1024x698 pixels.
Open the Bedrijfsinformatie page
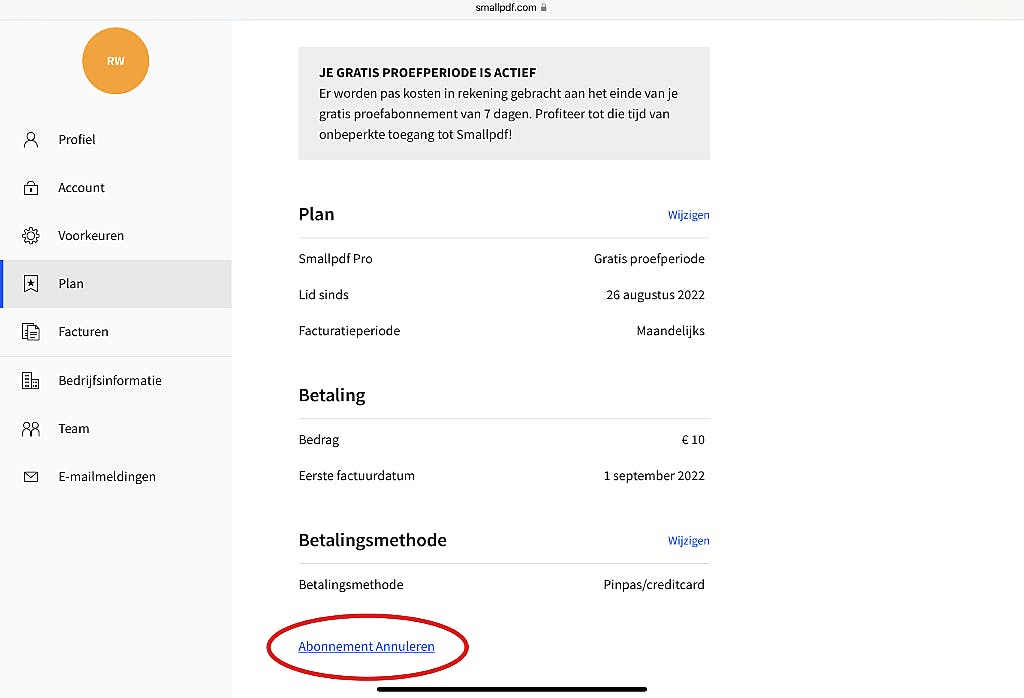point(110,381)
